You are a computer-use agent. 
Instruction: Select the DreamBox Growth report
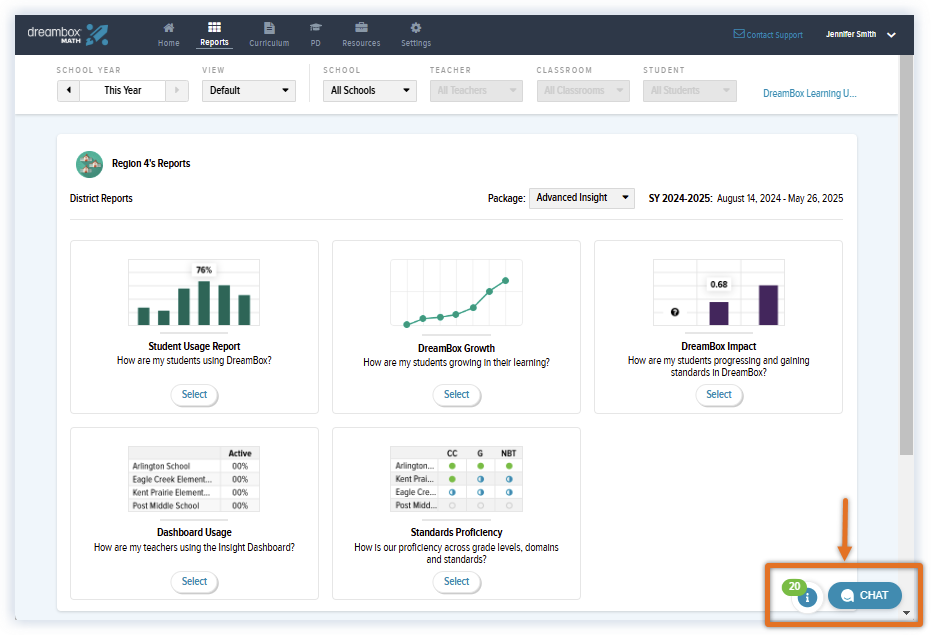pos(456,394)
